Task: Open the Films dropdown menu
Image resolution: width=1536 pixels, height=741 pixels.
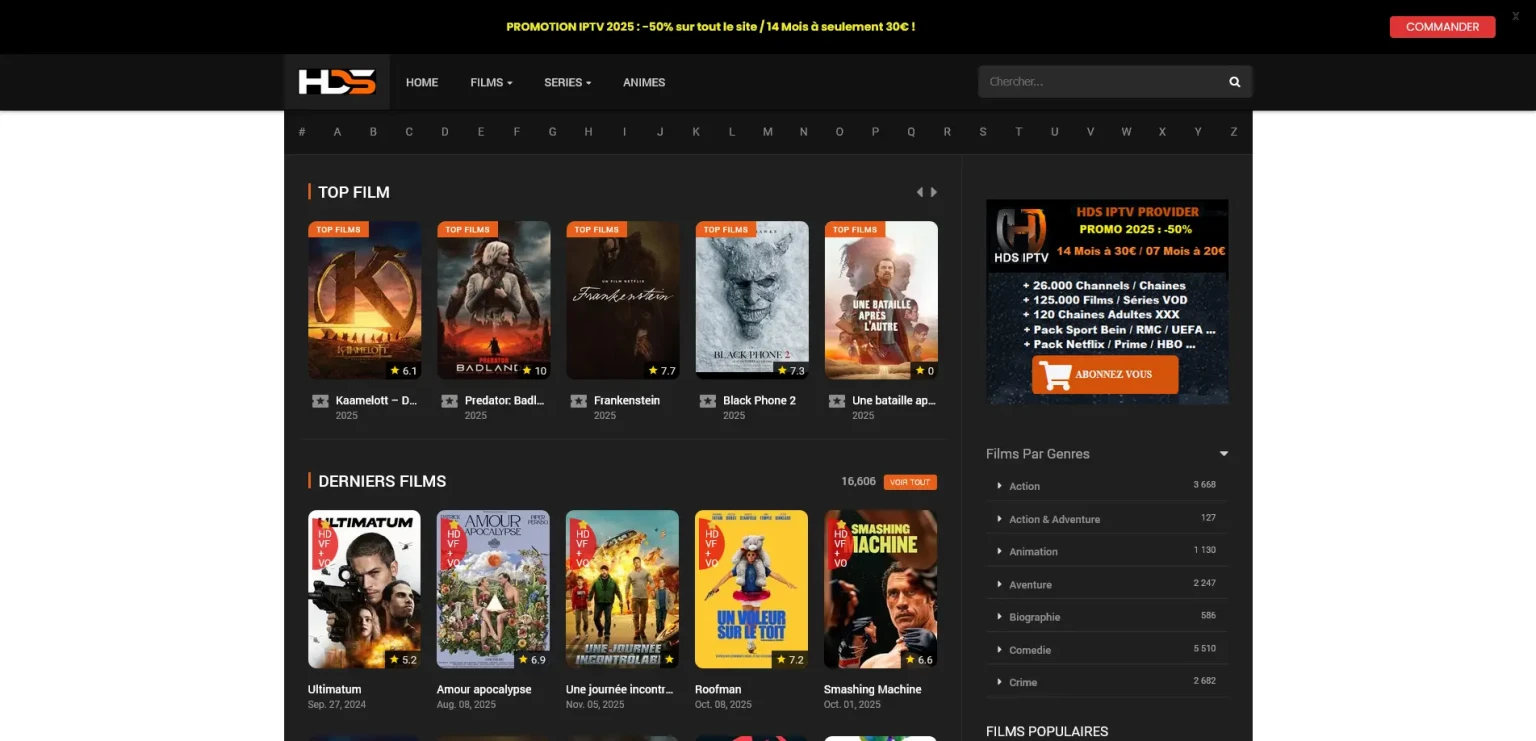Action: 491,82
